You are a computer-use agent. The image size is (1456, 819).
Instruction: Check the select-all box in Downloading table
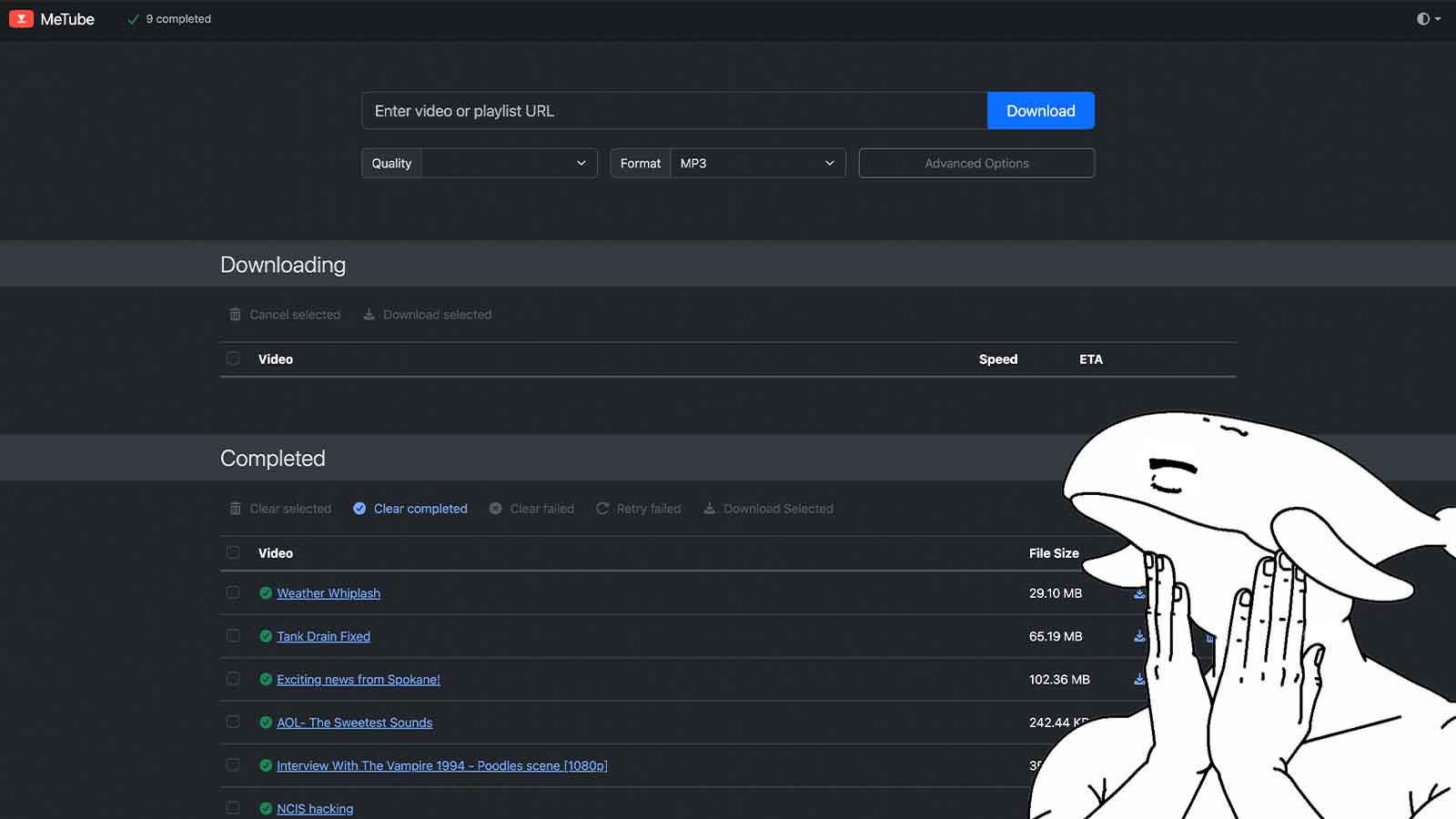tap(233, 359)
